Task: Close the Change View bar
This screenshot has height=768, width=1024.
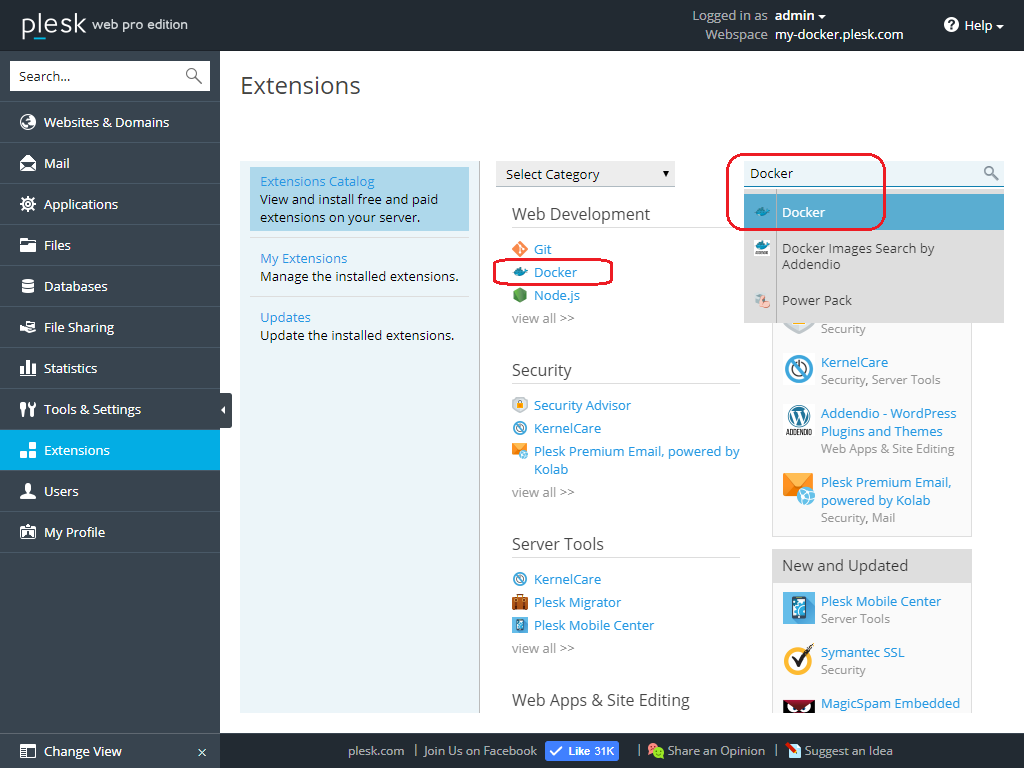Action: pos(202,752)
